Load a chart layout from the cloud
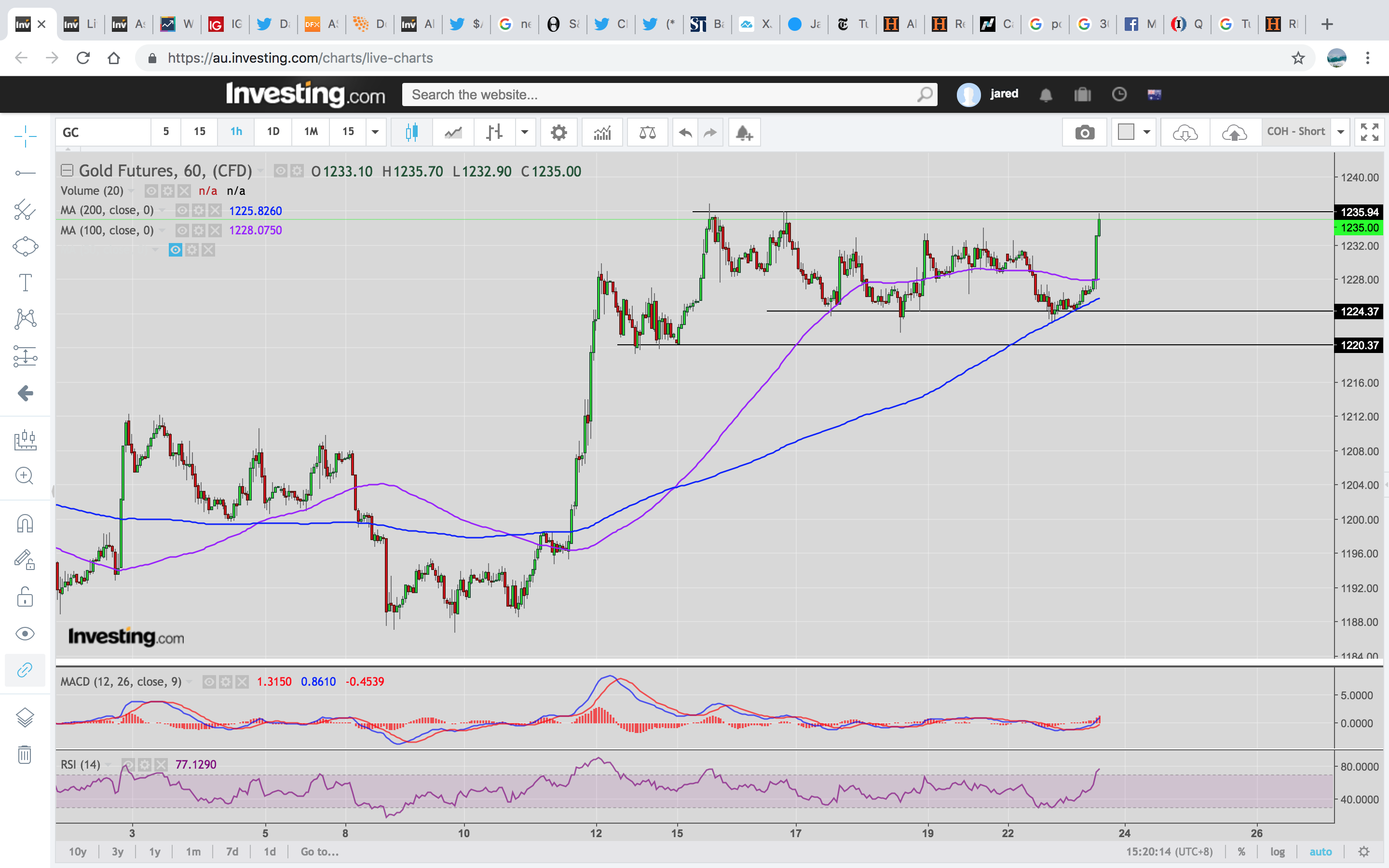The width and height of the screenshot is (1389, 868). tap(1185, 133)
